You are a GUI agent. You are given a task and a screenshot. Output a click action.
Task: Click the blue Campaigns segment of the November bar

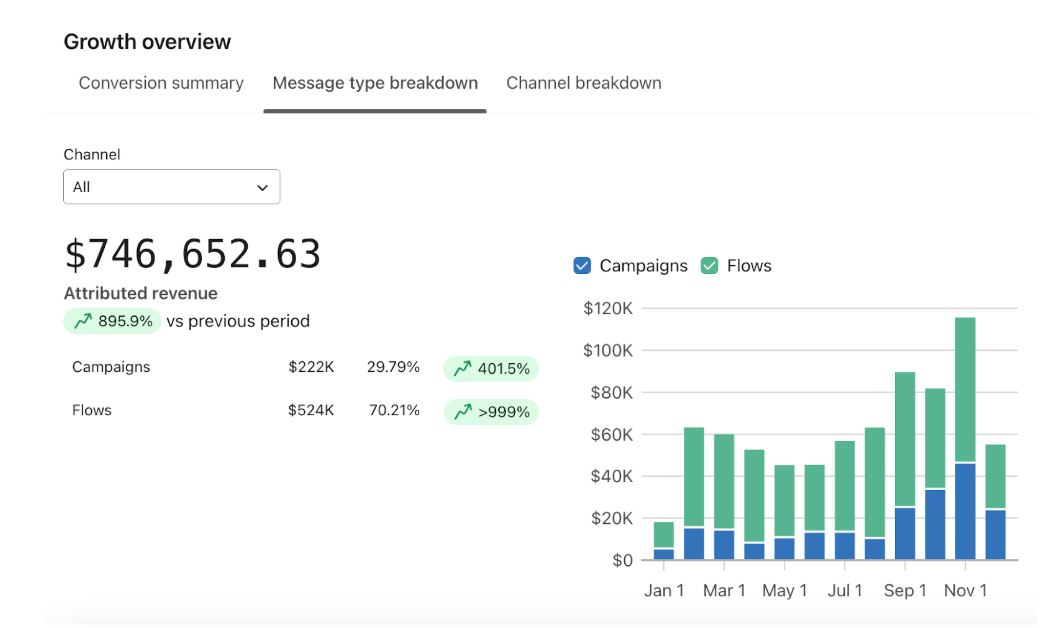pyautogui.click(x=965, y=511)
